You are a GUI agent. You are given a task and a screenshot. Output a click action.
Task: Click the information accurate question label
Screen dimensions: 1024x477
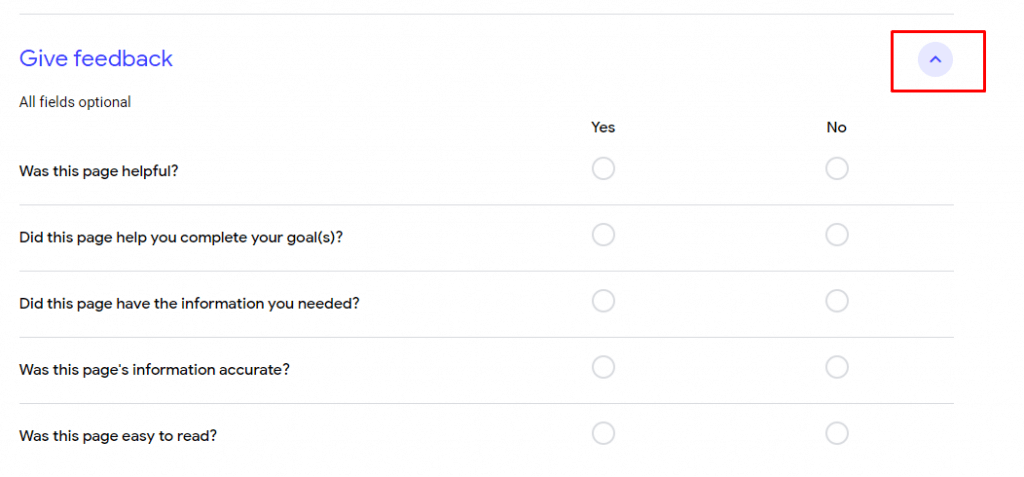tap(155, 370)
